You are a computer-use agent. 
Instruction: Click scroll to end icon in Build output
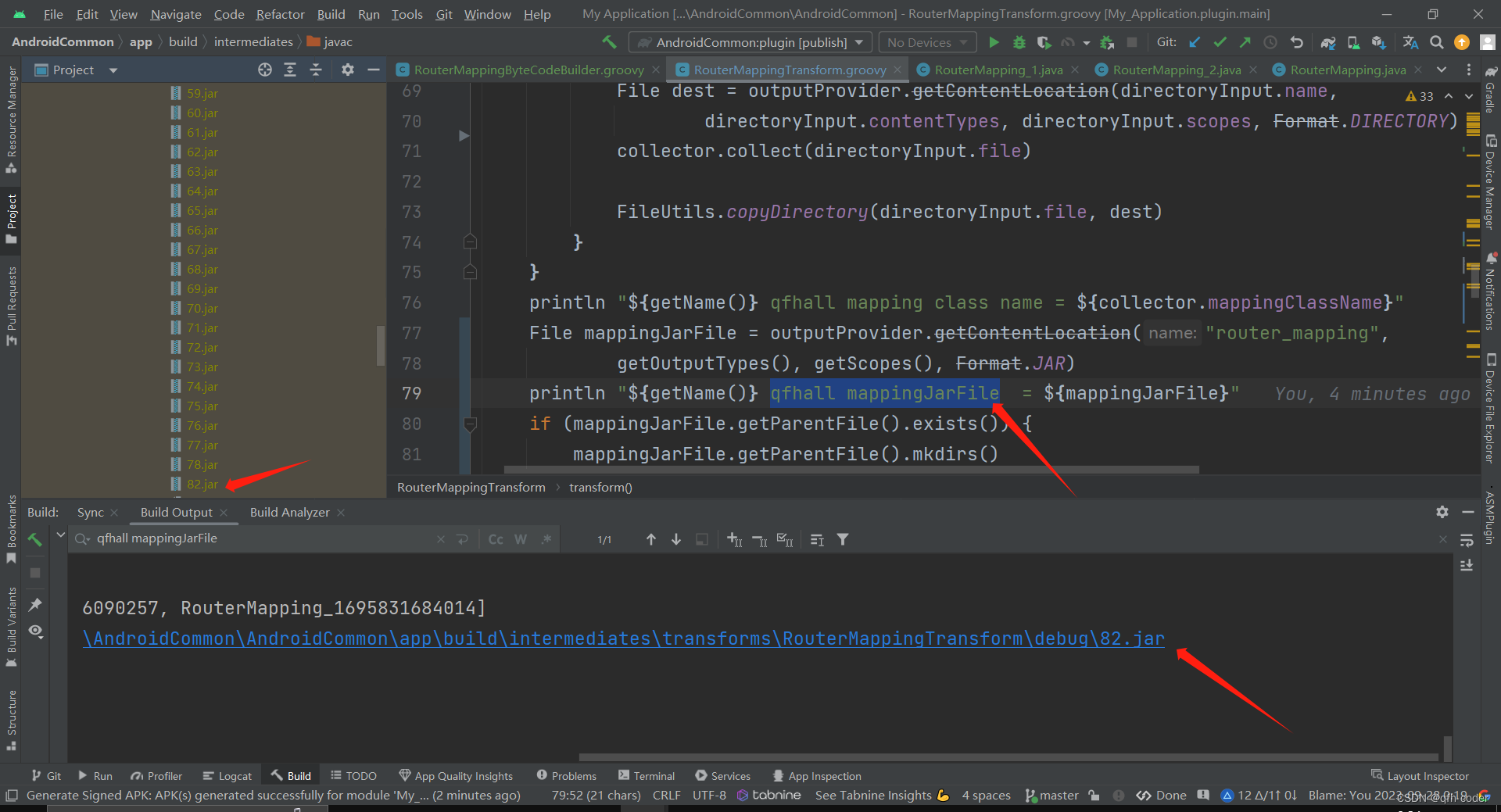click(x=1467, y=565)
